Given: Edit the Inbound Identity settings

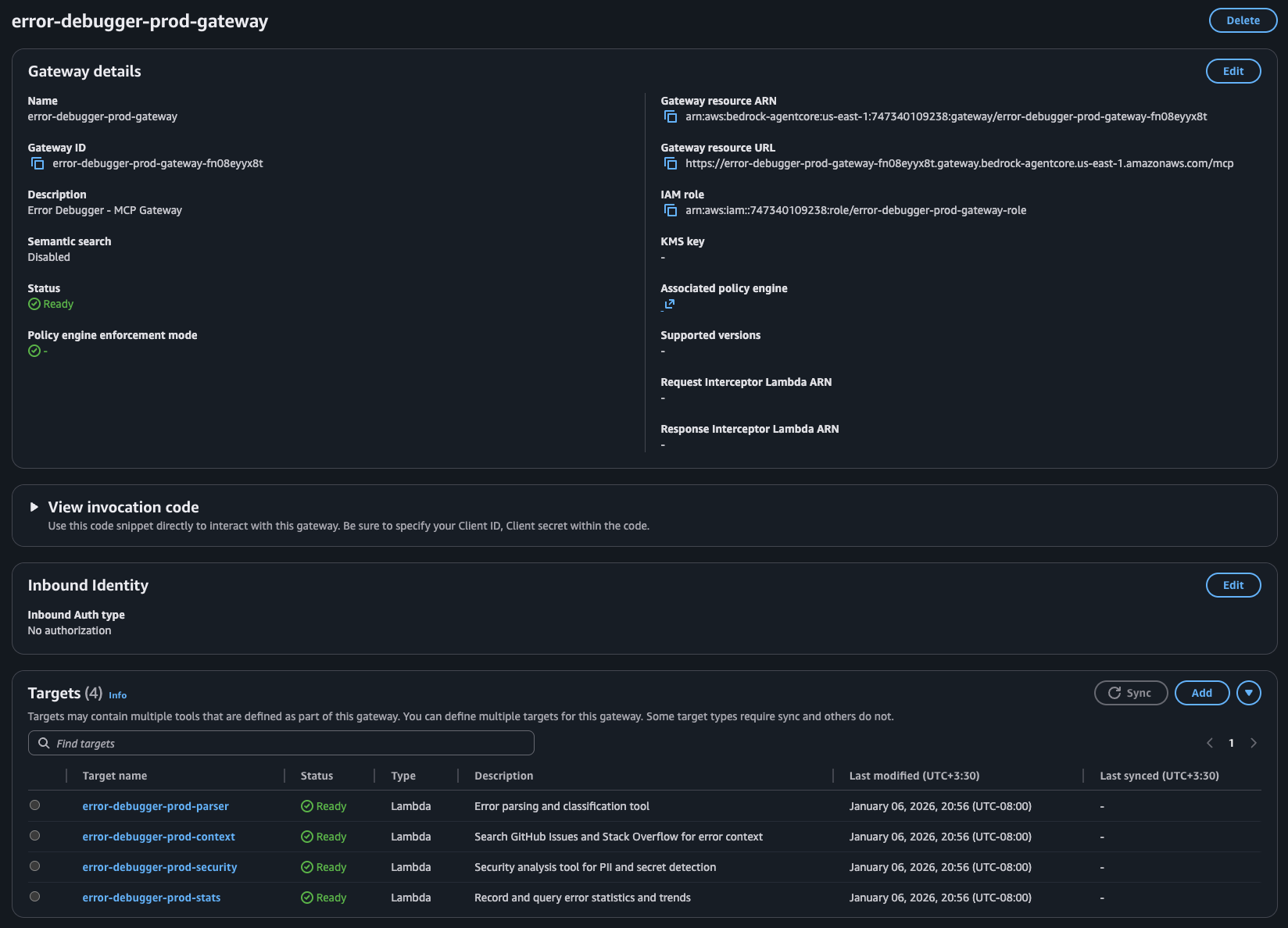Looking at the screenshot, I should coord(1233,584).
